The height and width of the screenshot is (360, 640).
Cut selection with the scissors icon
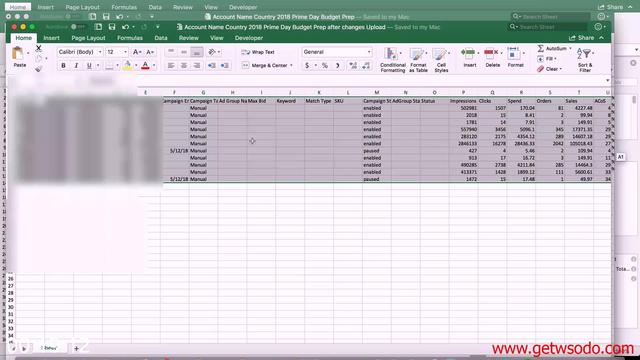[x=39, y=48]
